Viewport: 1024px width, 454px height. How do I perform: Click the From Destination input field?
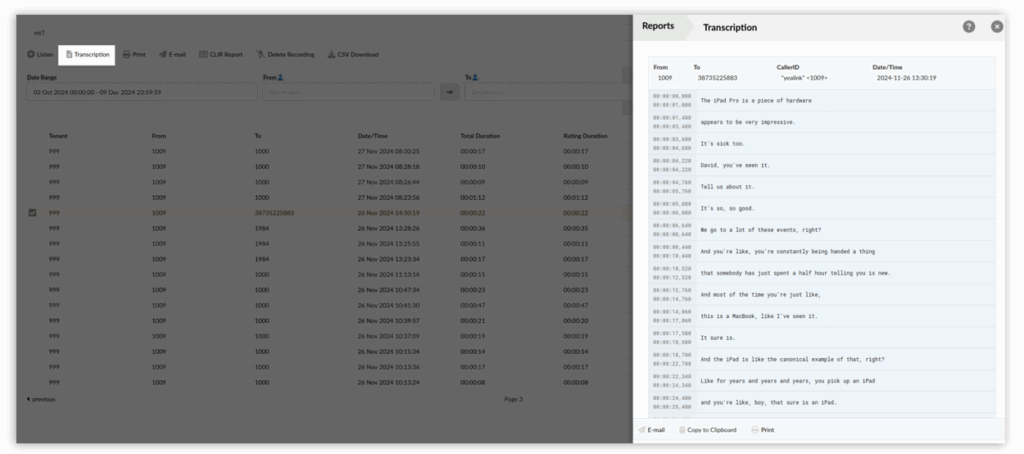(x=349, y=92)
